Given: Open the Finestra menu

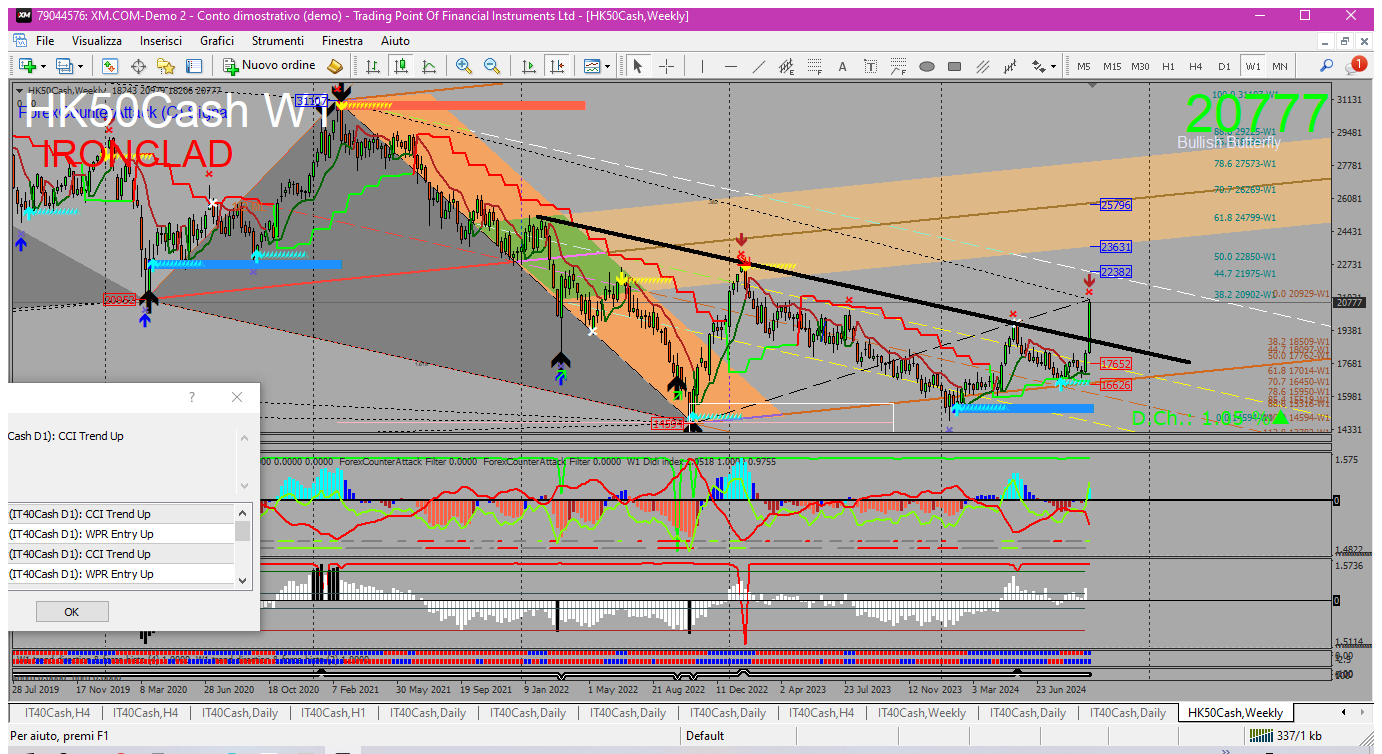Looking at the screenshot, I should point(342,41).
